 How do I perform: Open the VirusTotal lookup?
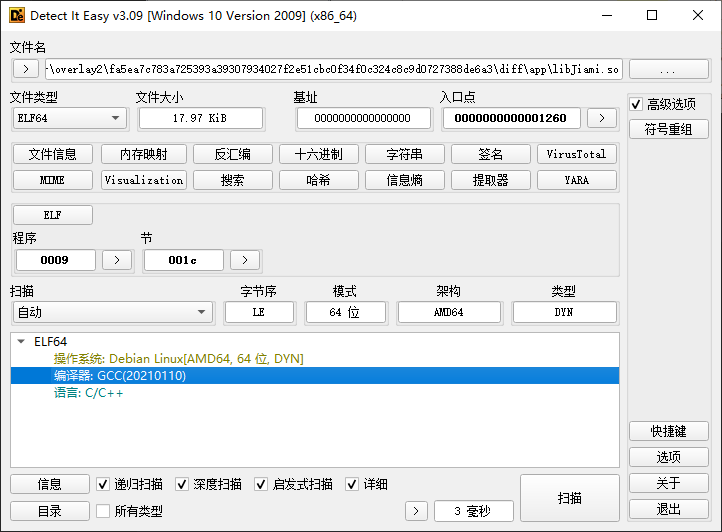click(577, 154)
